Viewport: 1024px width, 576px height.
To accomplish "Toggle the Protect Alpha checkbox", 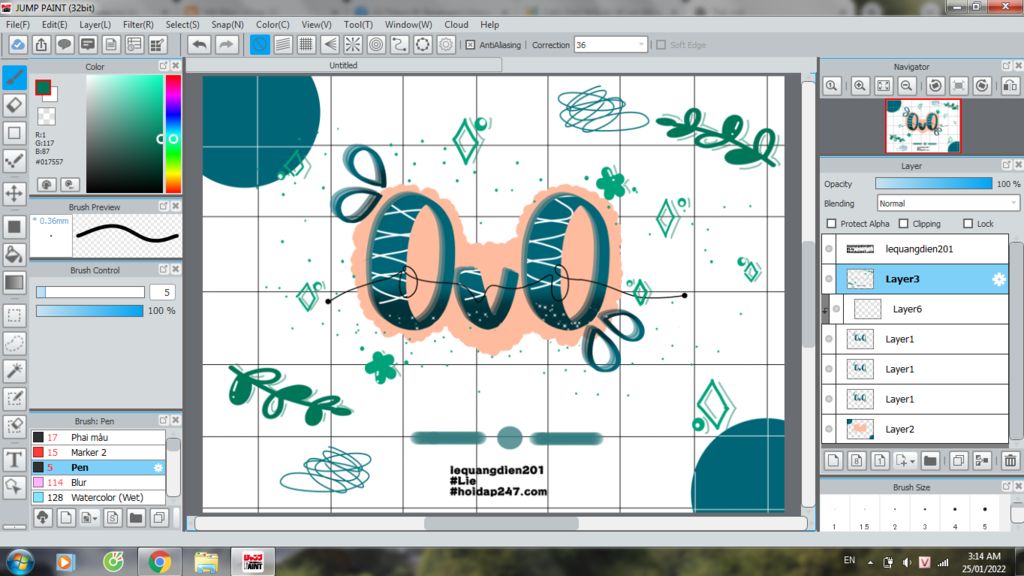I will click(x=831, y=223).
